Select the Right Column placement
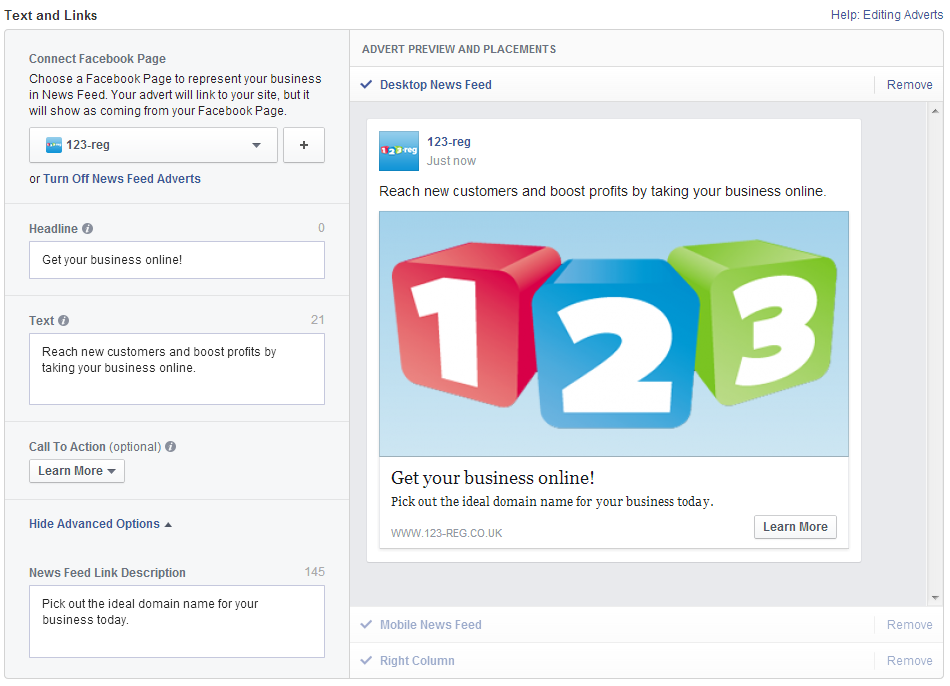Screen dimensions: 950x686 (x=417, y=661)
